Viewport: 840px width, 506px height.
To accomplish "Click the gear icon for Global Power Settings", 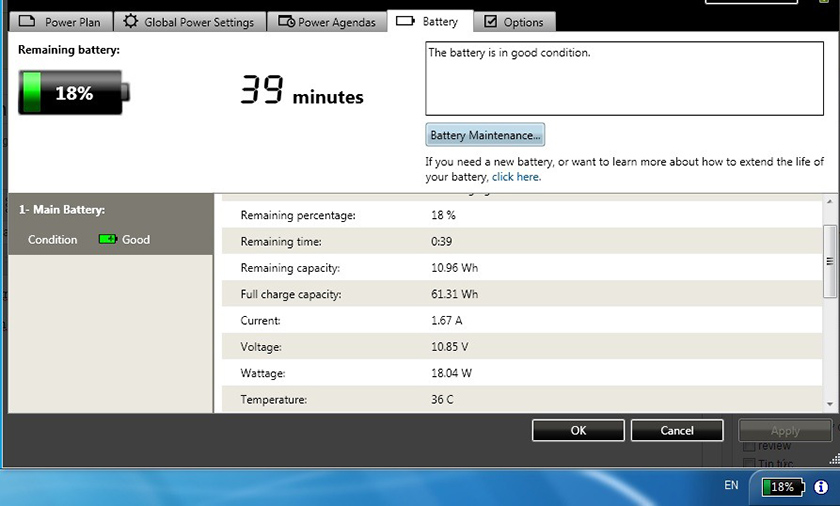I will (x=131, y=21).
